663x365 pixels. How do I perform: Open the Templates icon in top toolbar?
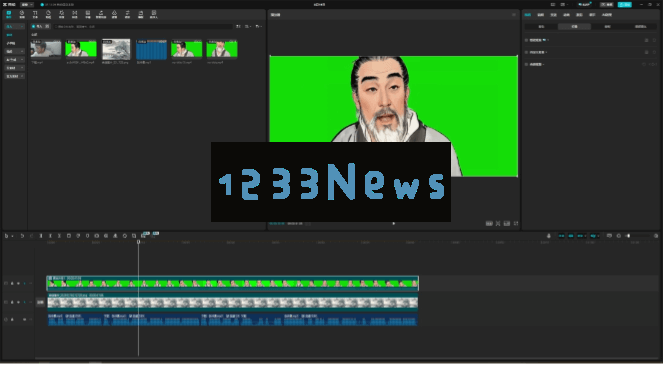(x=140, y=14)
